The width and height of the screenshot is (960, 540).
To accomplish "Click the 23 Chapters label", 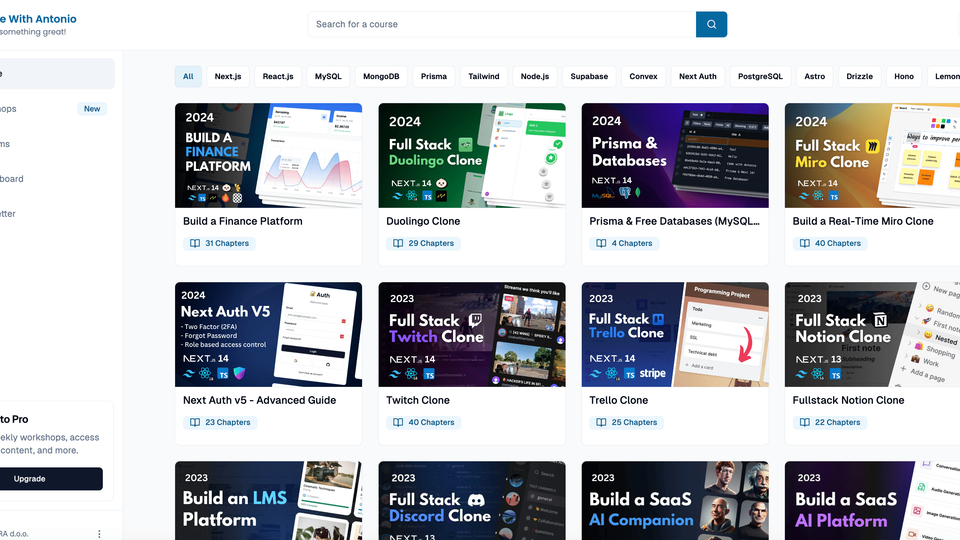I will [x=228, y=422].
